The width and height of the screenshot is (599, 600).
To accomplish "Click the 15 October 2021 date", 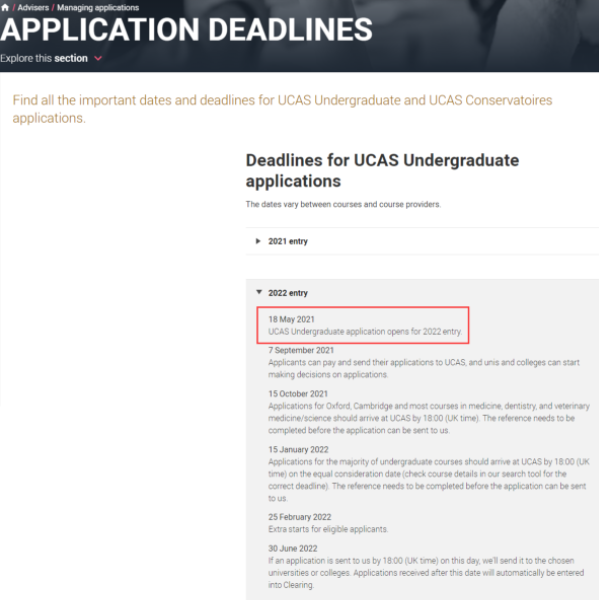I will tap(298, 394).
